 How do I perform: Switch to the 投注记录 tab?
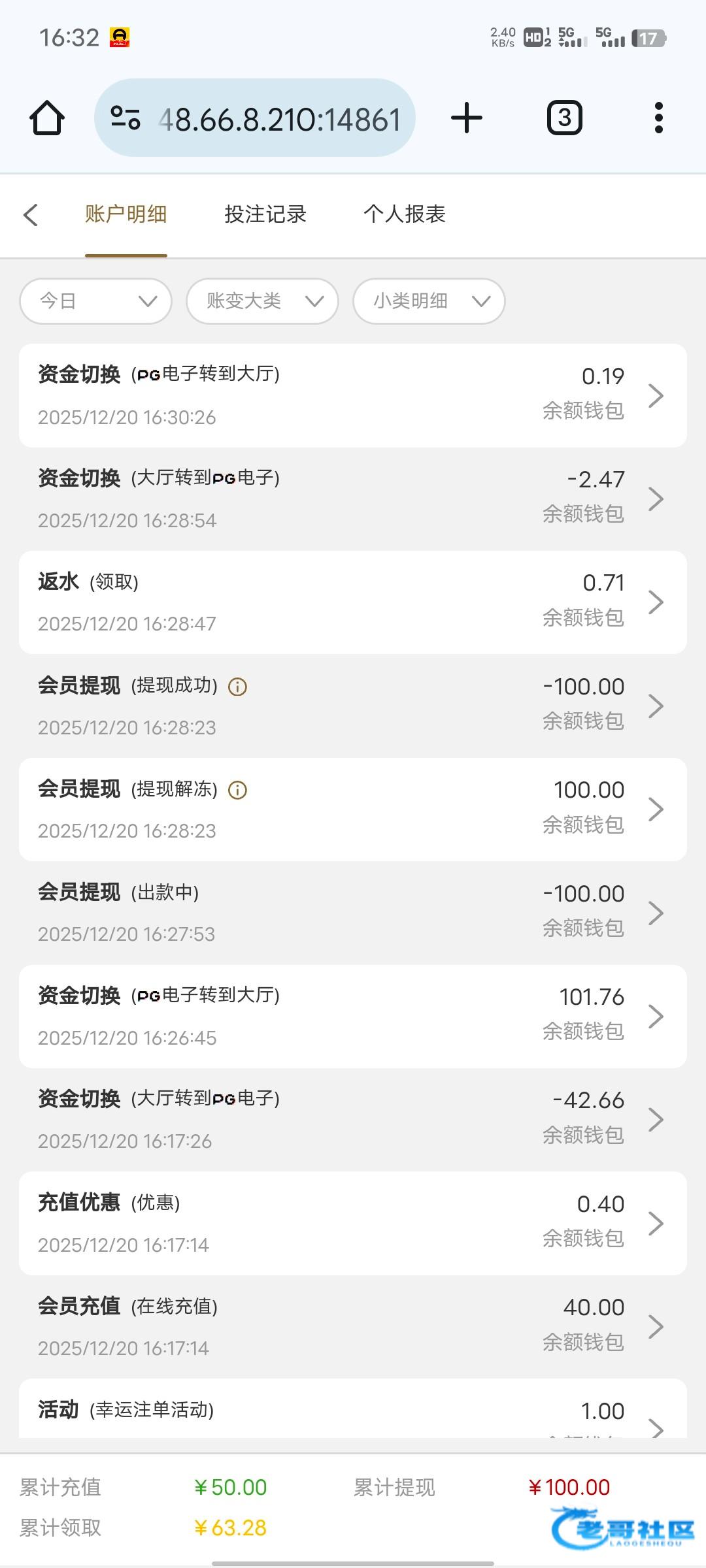265,214
